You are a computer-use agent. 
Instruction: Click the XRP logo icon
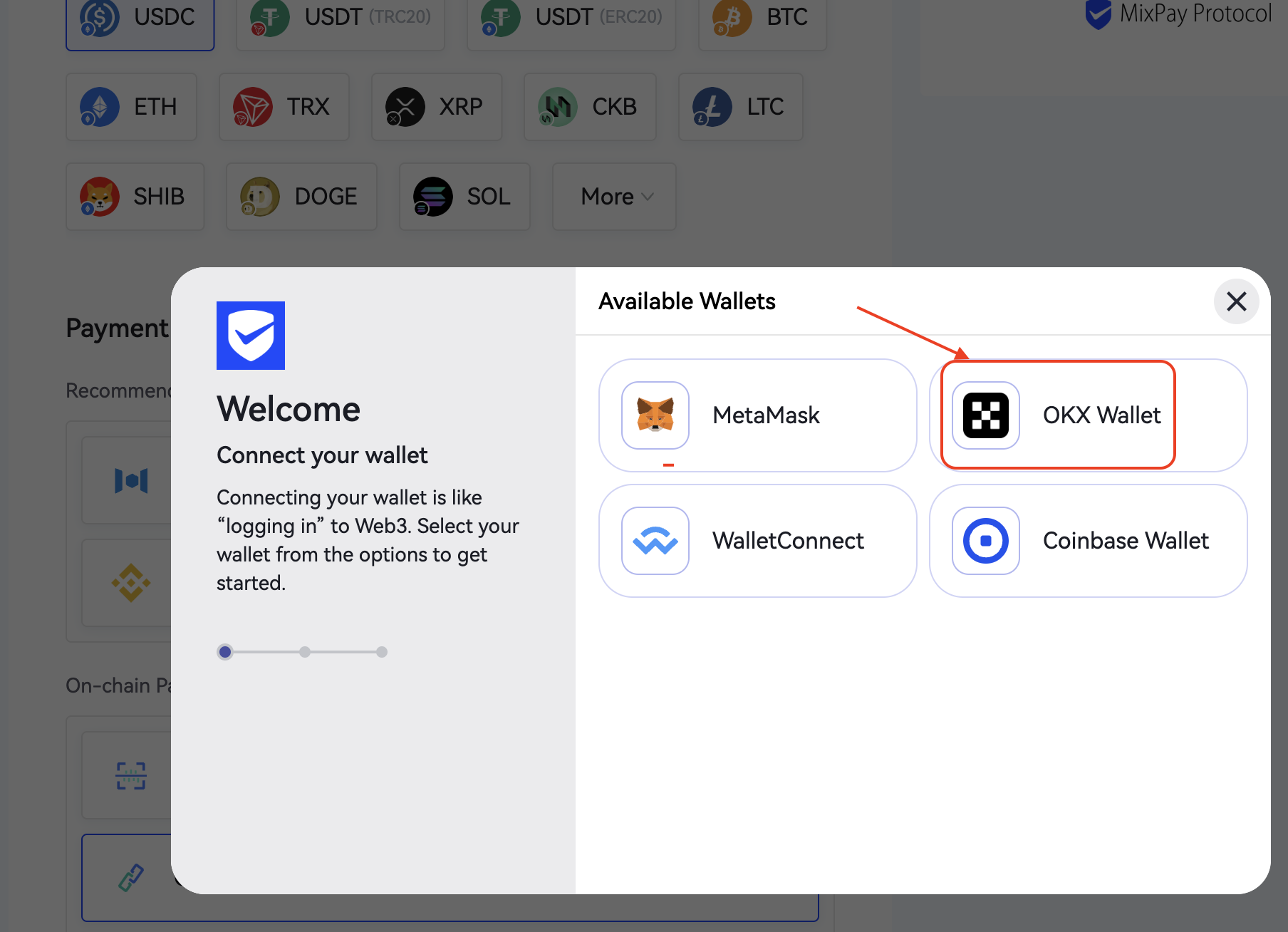click(405, 107)
